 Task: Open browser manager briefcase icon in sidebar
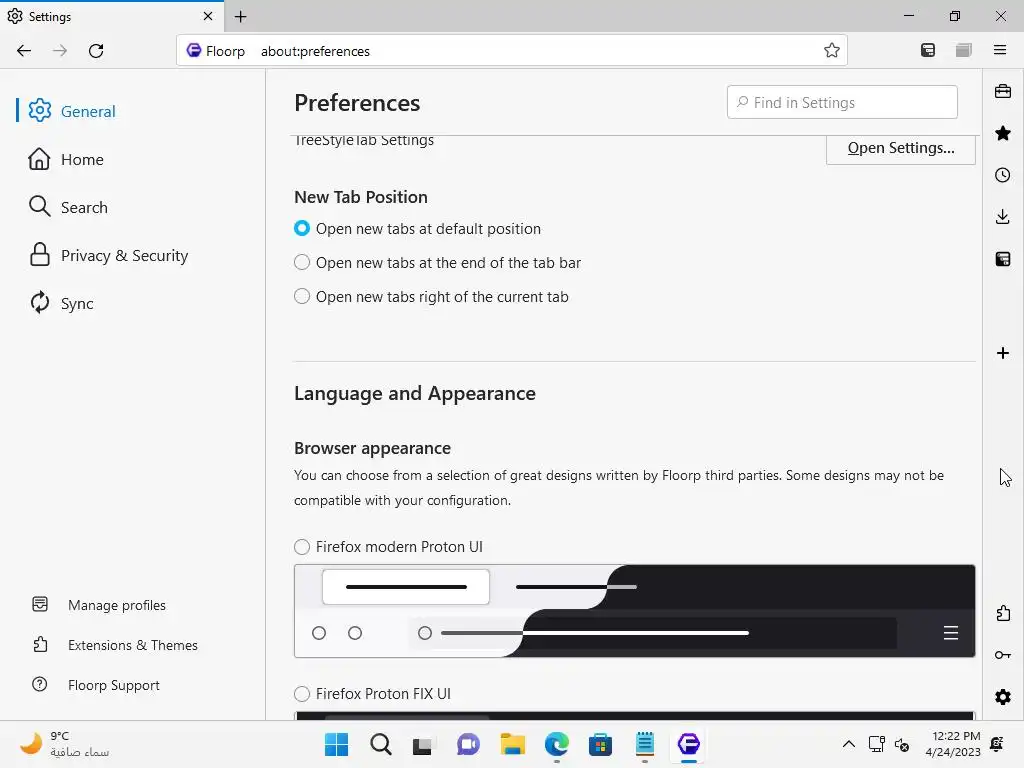pos(1003,91)
